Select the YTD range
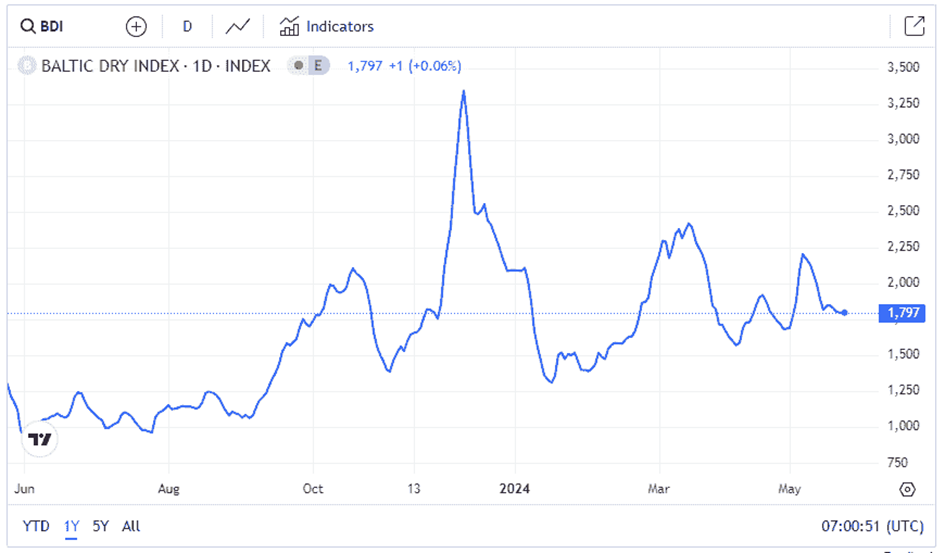945x553 pixels. [x=36, y=526]
